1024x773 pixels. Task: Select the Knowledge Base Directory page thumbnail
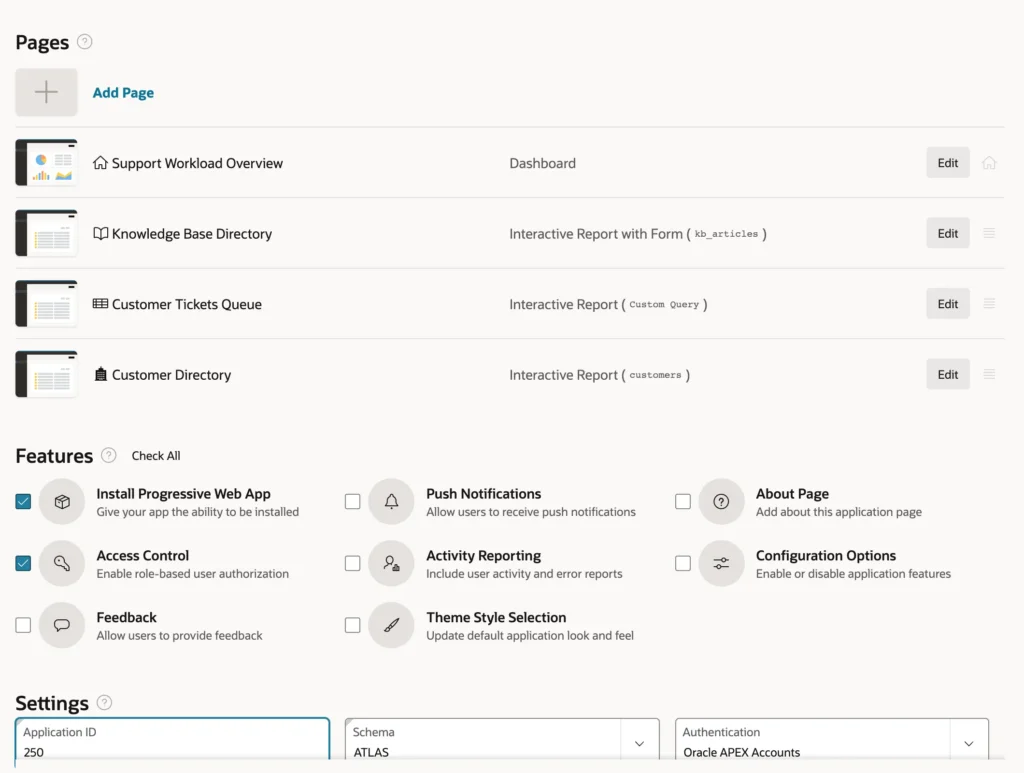pyautogui.click(x=46, y=232)
